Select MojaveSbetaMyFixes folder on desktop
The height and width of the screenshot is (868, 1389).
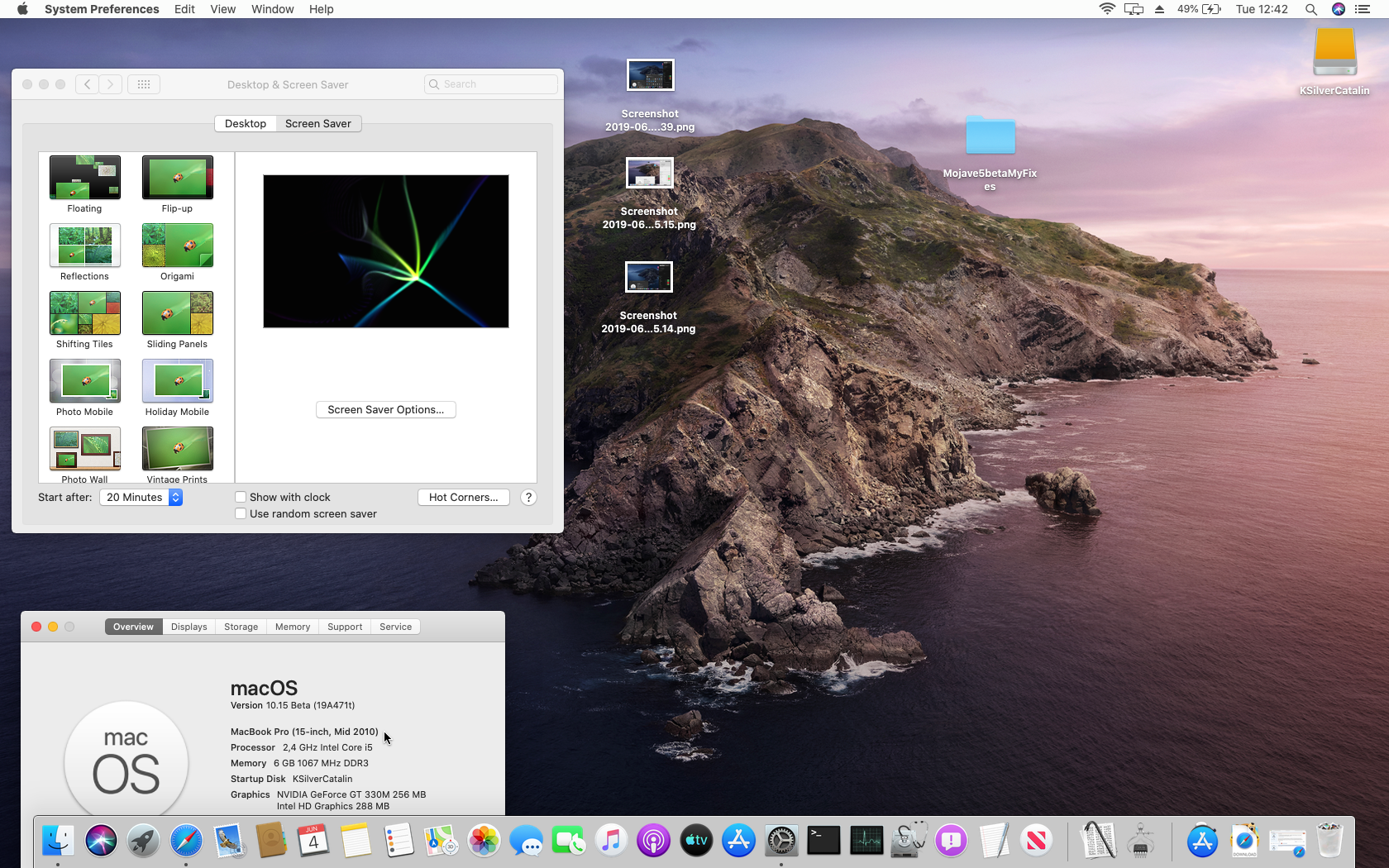click(990, 153)
